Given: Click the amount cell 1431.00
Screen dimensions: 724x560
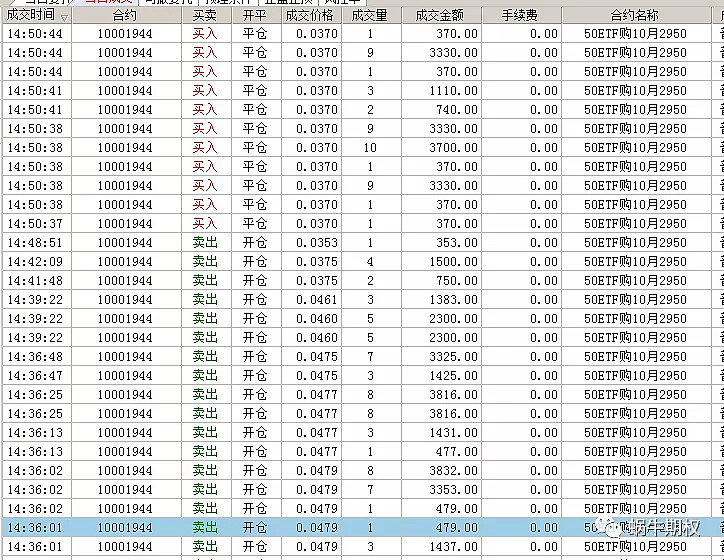Looking at the screenshot, I should click(x=453, y=433).
